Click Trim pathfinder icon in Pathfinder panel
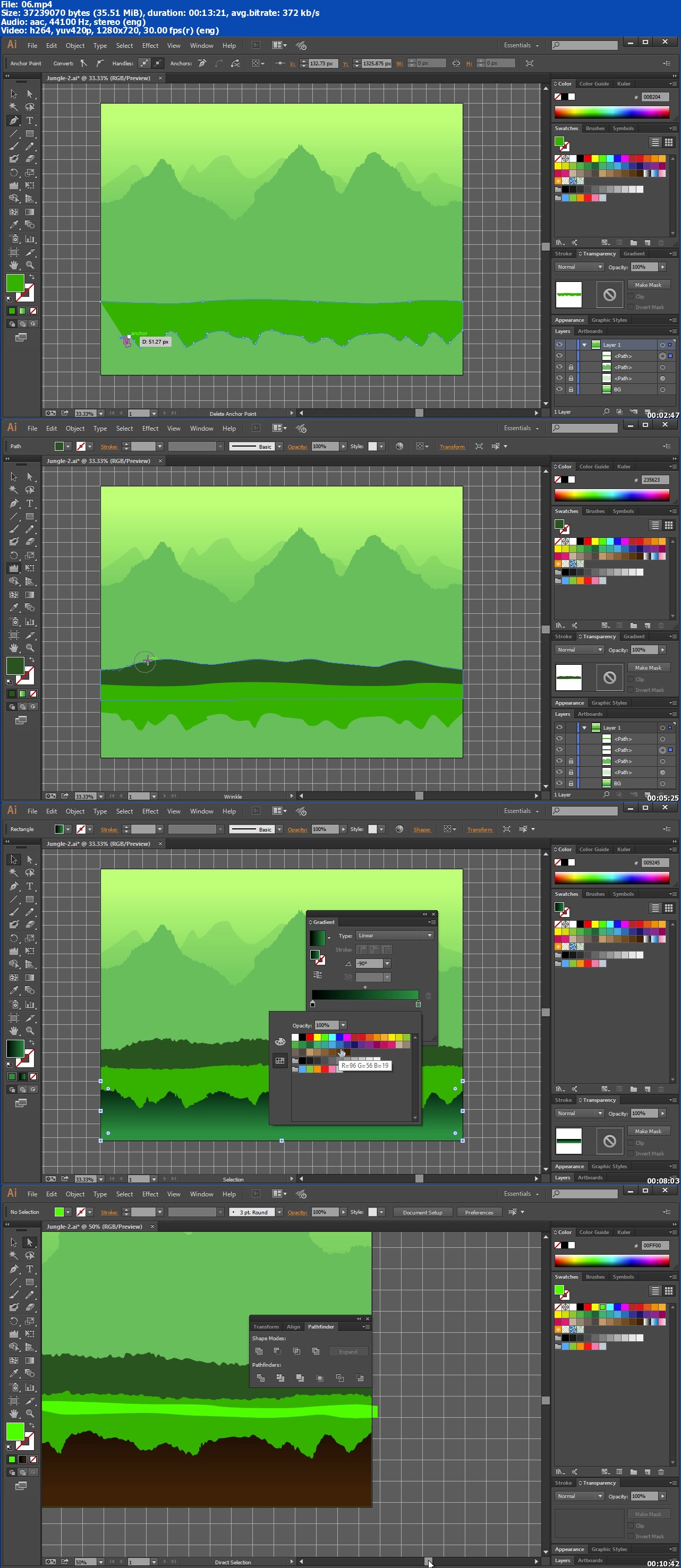The image size is (681, 1568). (x=280, y=1378)
